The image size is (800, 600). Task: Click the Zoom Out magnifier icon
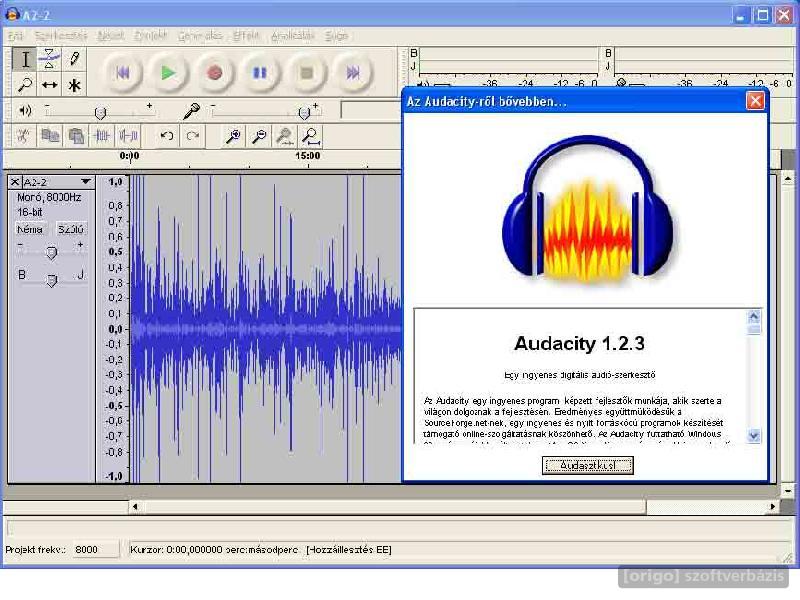click(259, 136)
